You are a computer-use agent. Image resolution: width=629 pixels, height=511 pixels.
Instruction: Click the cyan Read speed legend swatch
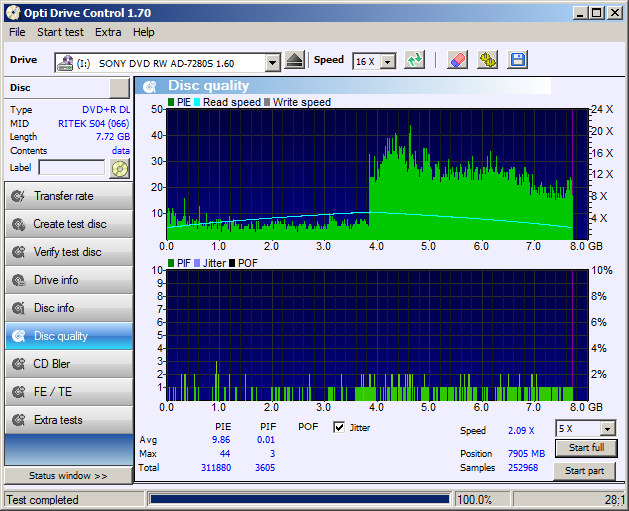197,102
